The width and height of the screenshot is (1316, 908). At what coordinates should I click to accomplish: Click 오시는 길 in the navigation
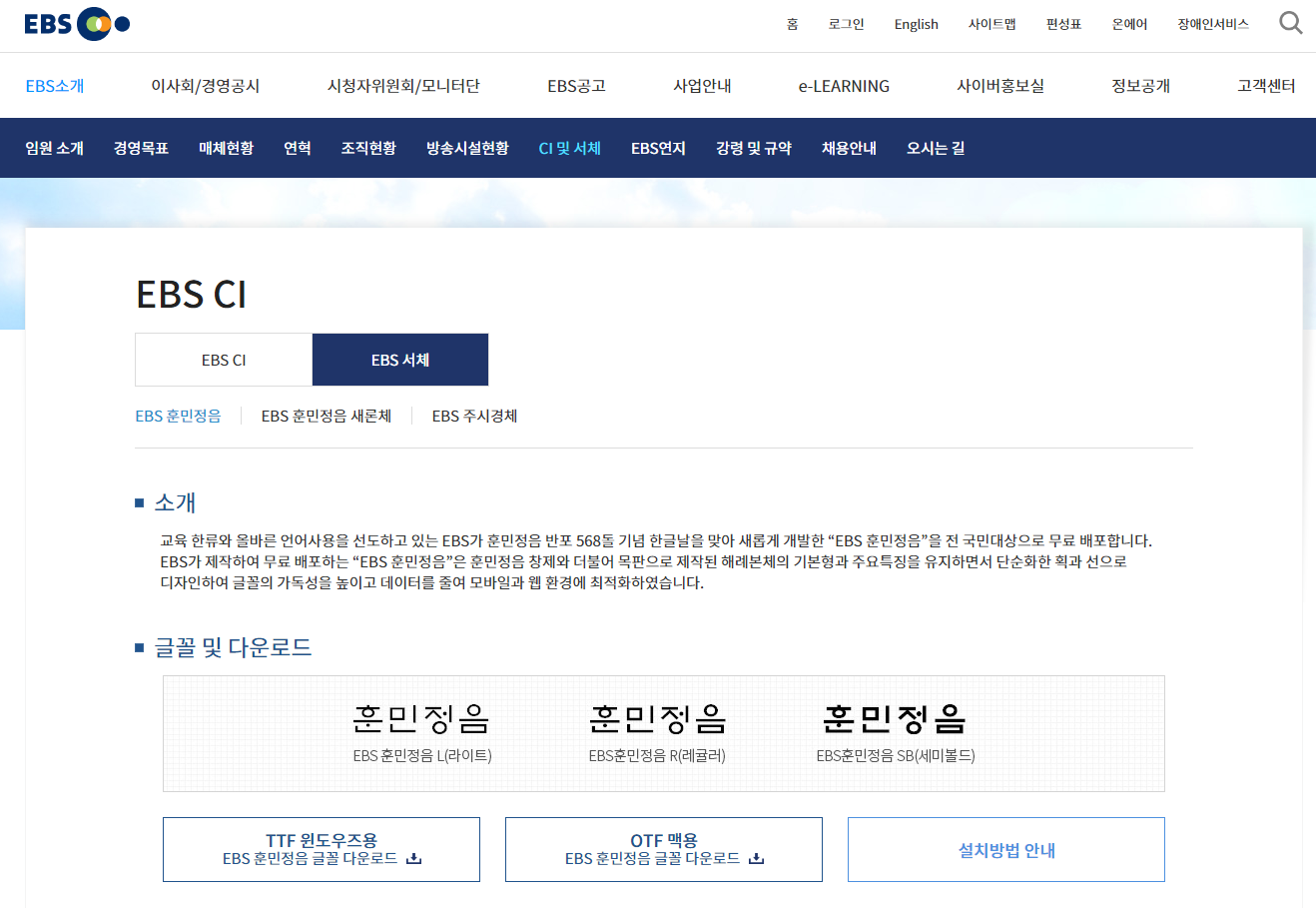click(934, 147)
